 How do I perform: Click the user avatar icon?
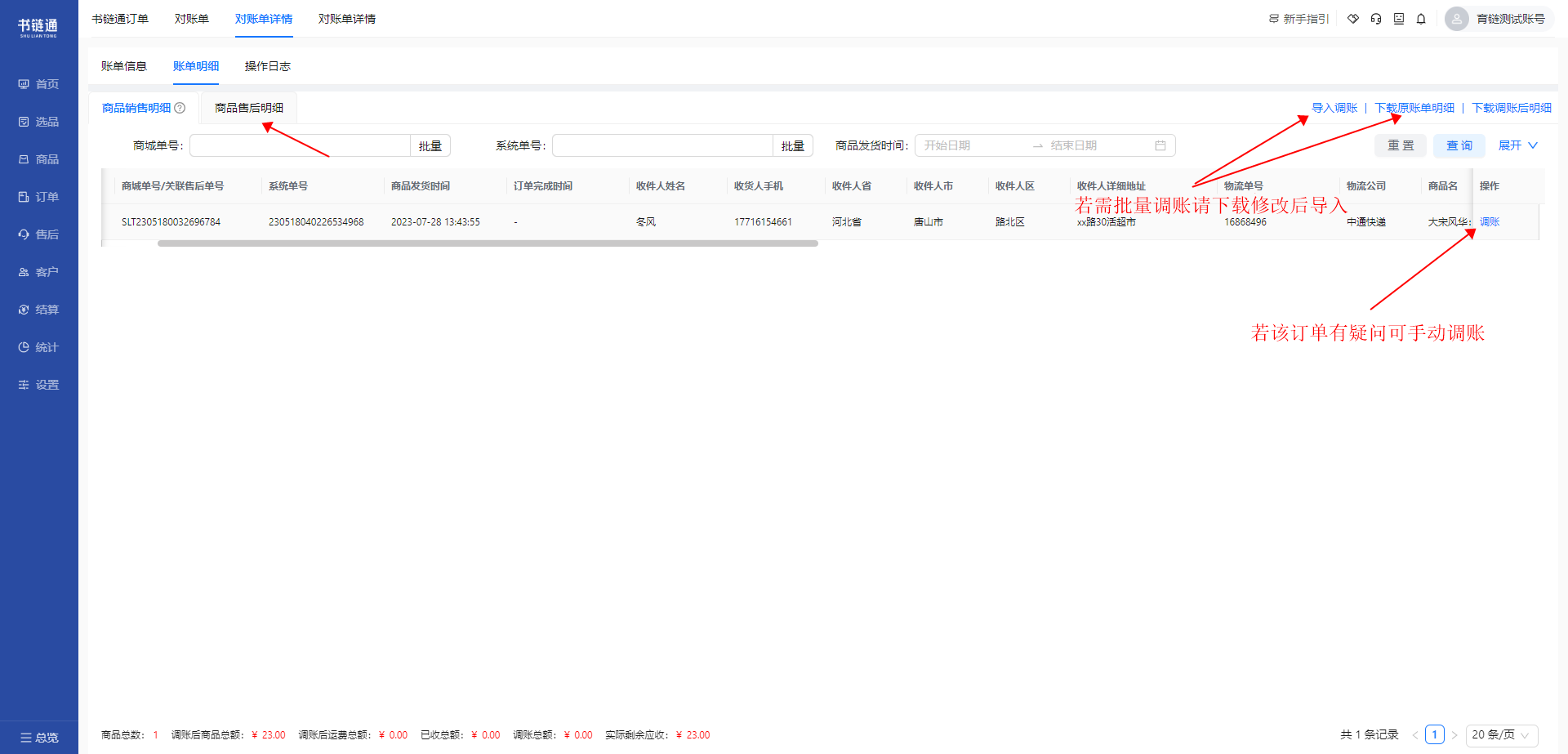point(1457,19)
